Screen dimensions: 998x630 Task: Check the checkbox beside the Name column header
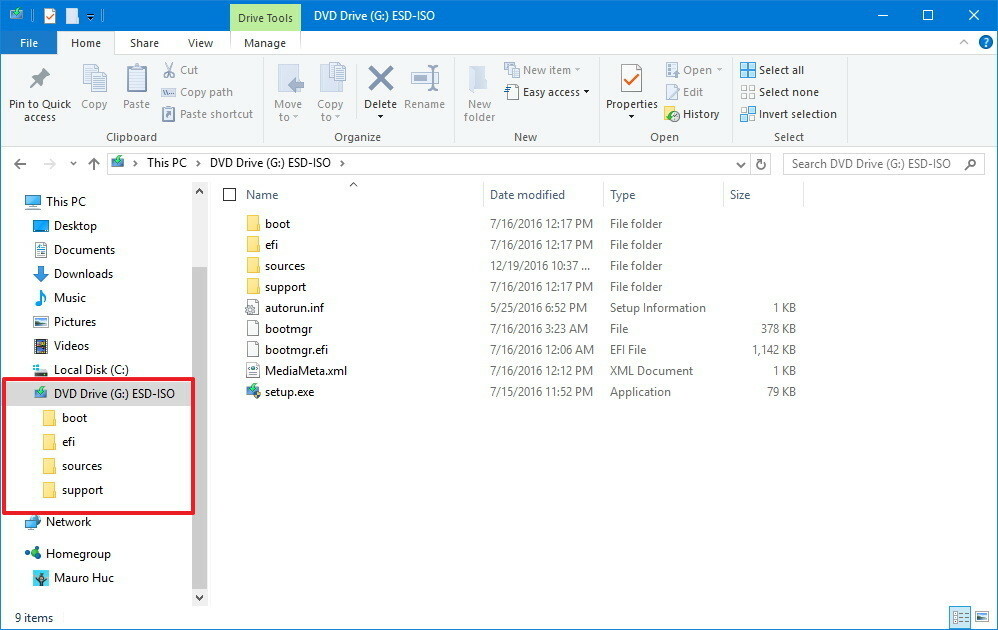tap(229, 194)
